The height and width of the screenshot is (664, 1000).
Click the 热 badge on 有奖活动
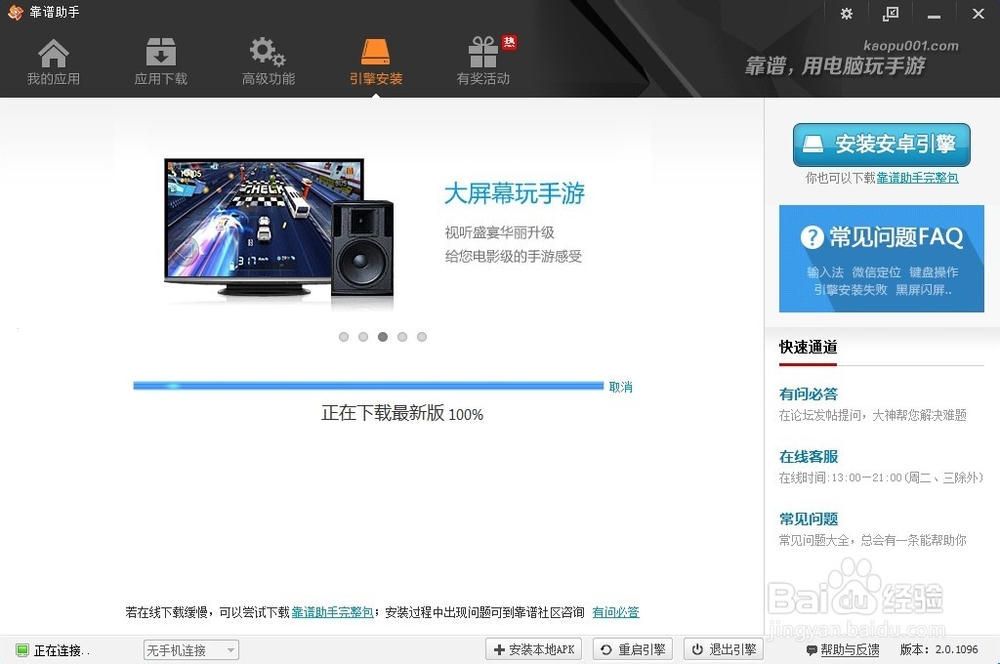pyautogui.click(x=509, y=42)
